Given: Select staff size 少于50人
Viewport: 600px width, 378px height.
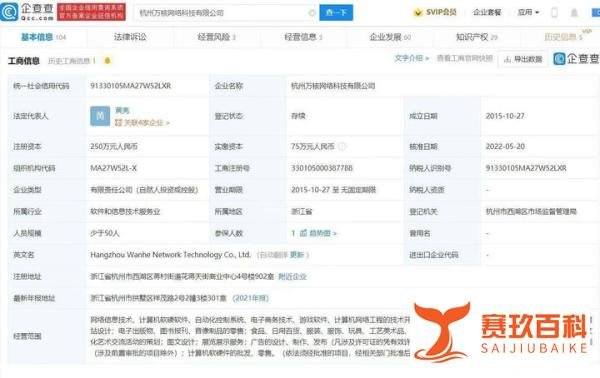Looking at the screenshot, I should coord(104,233).
